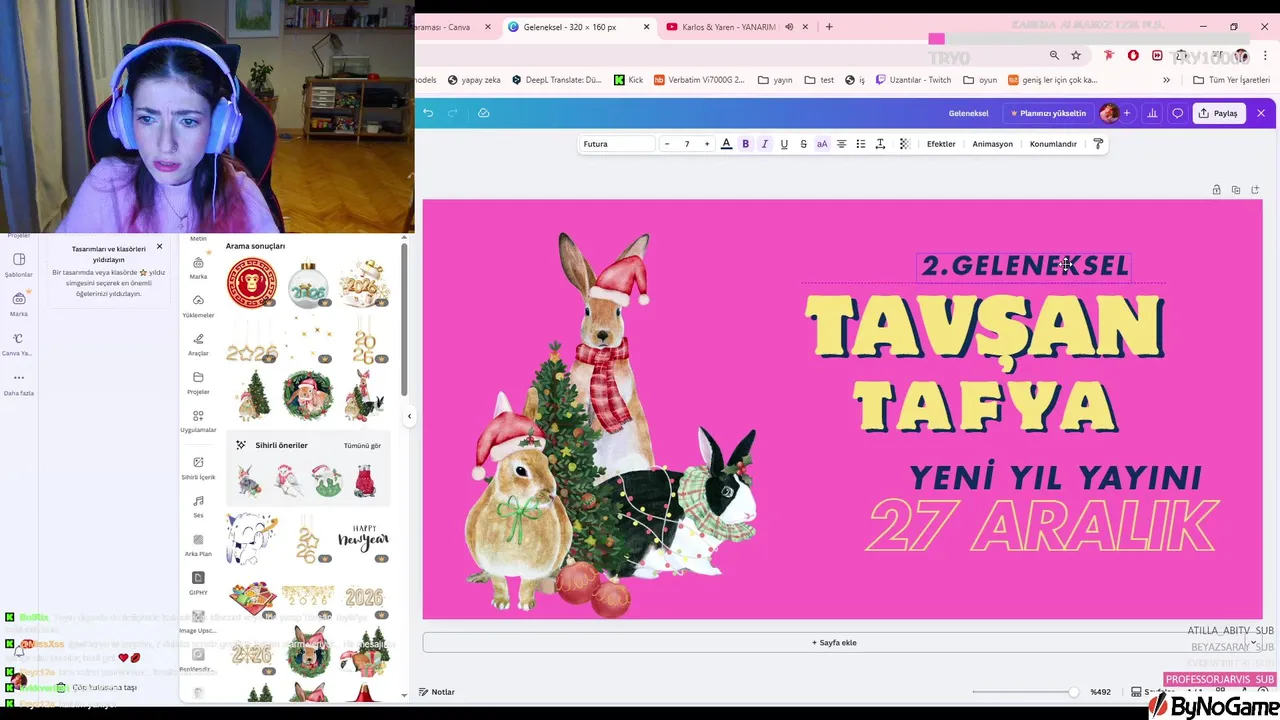Open cloud save status icon
1280x720 pixels.
[483, 113]
